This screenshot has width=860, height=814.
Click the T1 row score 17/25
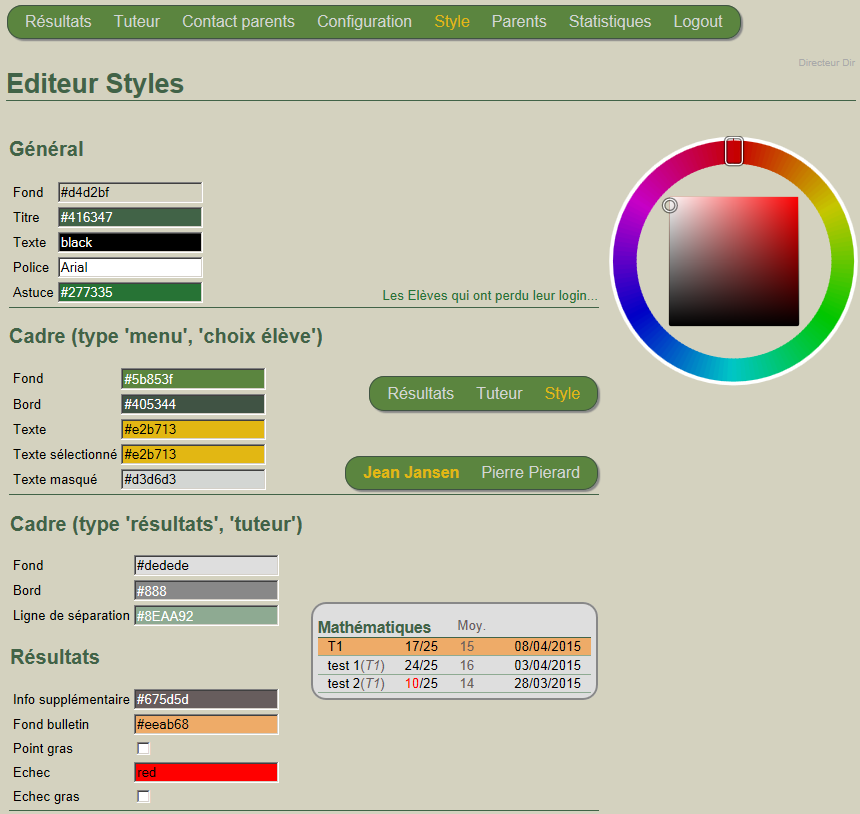click(421, 647)
